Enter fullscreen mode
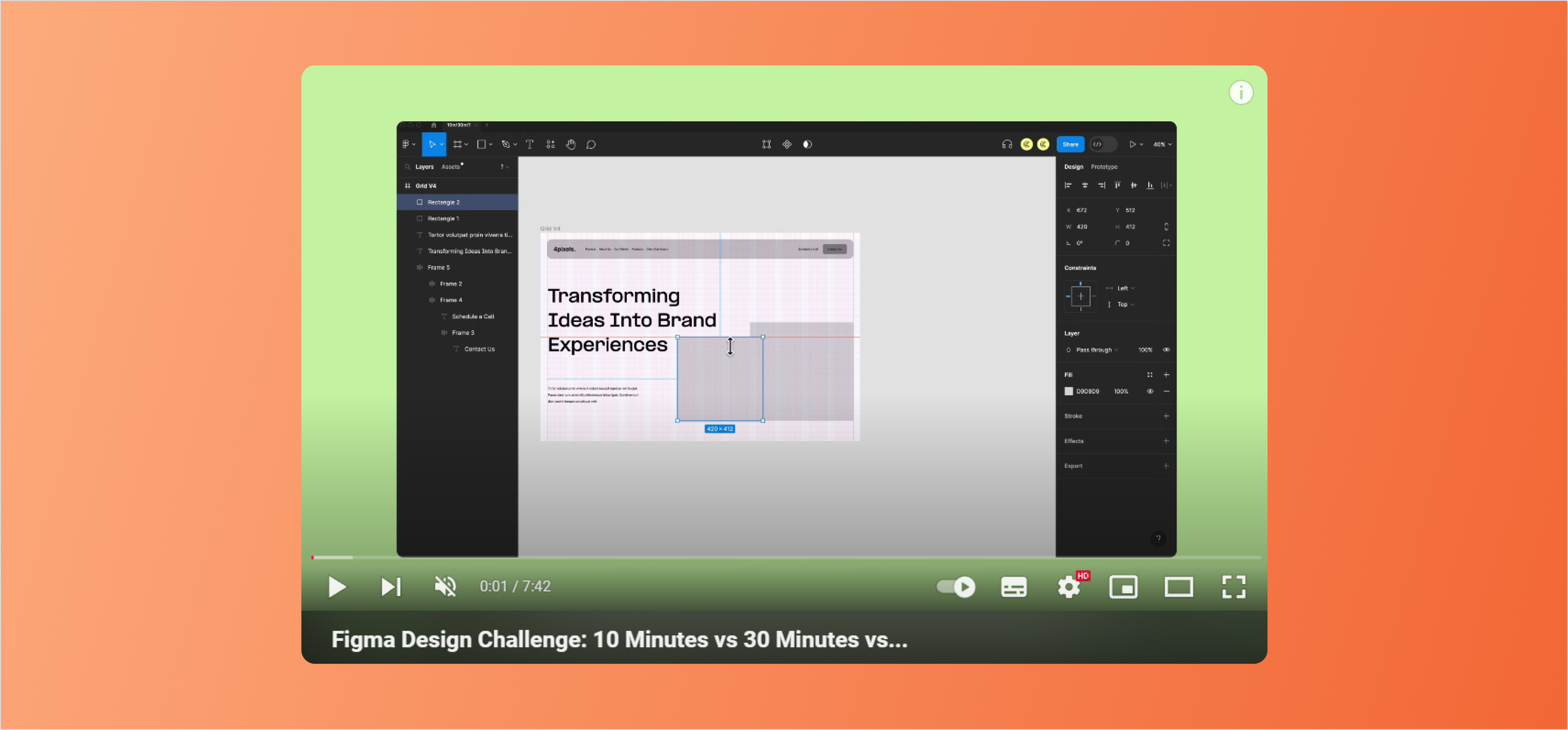This screenshot has width=1568, height=730. 1233,587
